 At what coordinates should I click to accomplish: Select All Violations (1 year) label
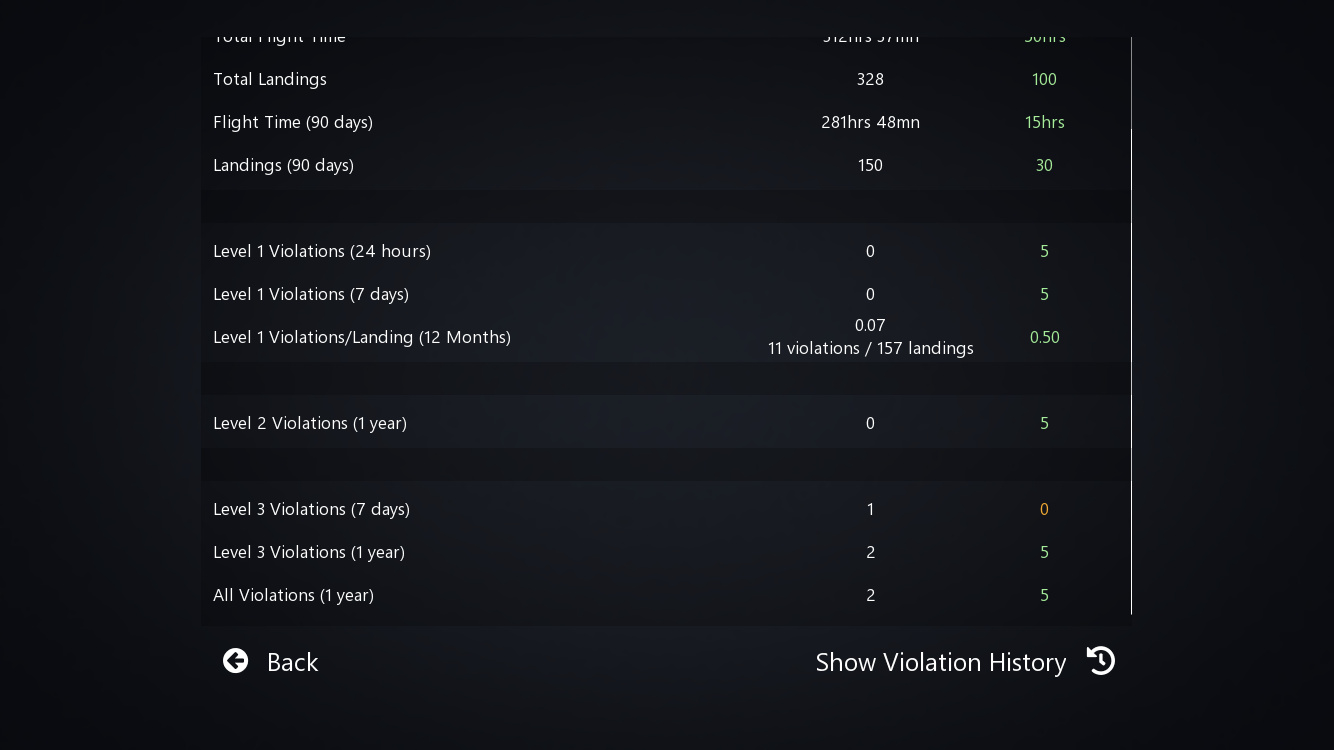click(x=293, y=595)
